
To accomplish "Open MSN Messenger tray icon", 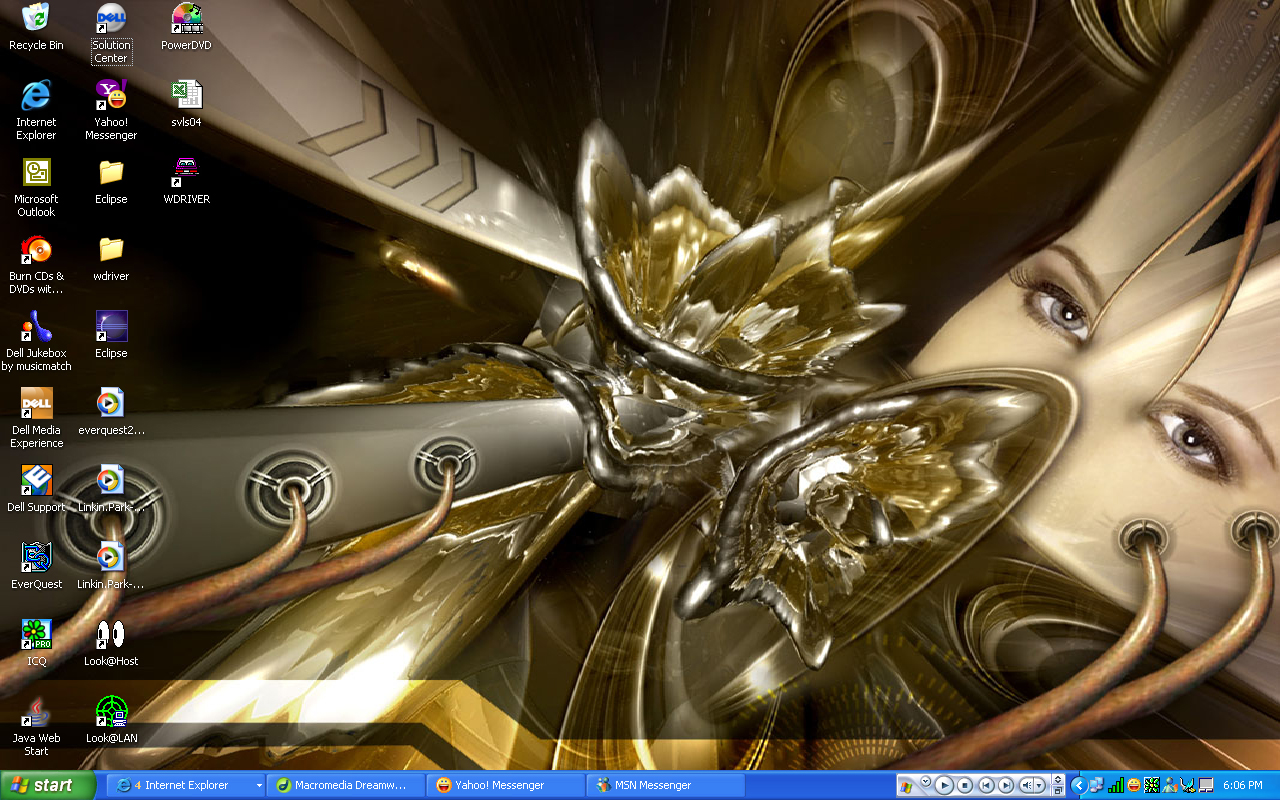I will (1170, 785).
